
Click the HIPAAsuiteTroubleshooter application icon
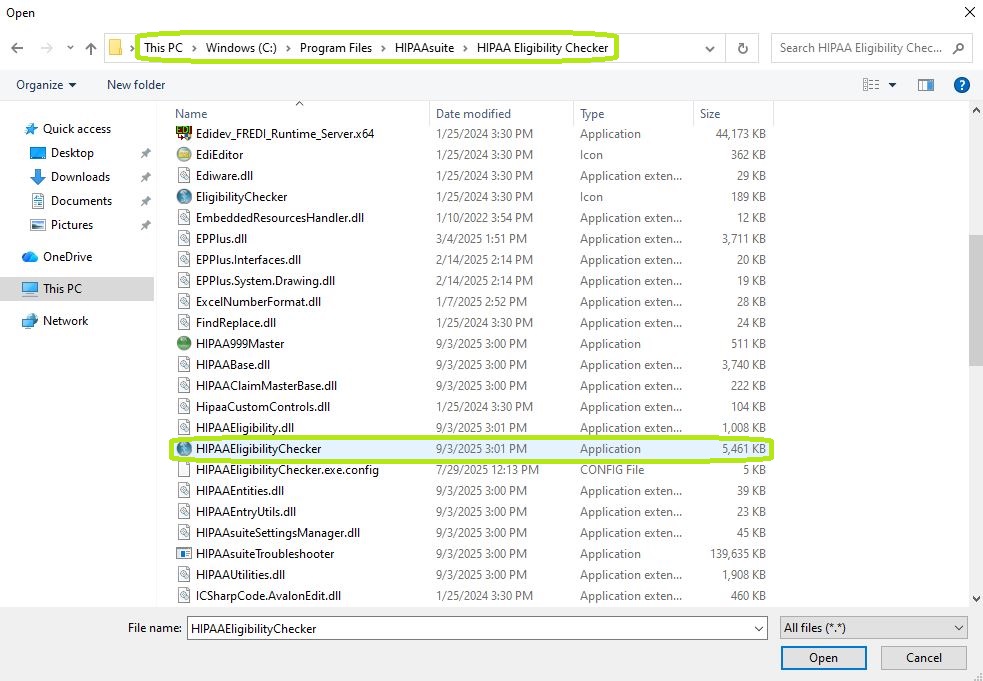tap(184, 554)
